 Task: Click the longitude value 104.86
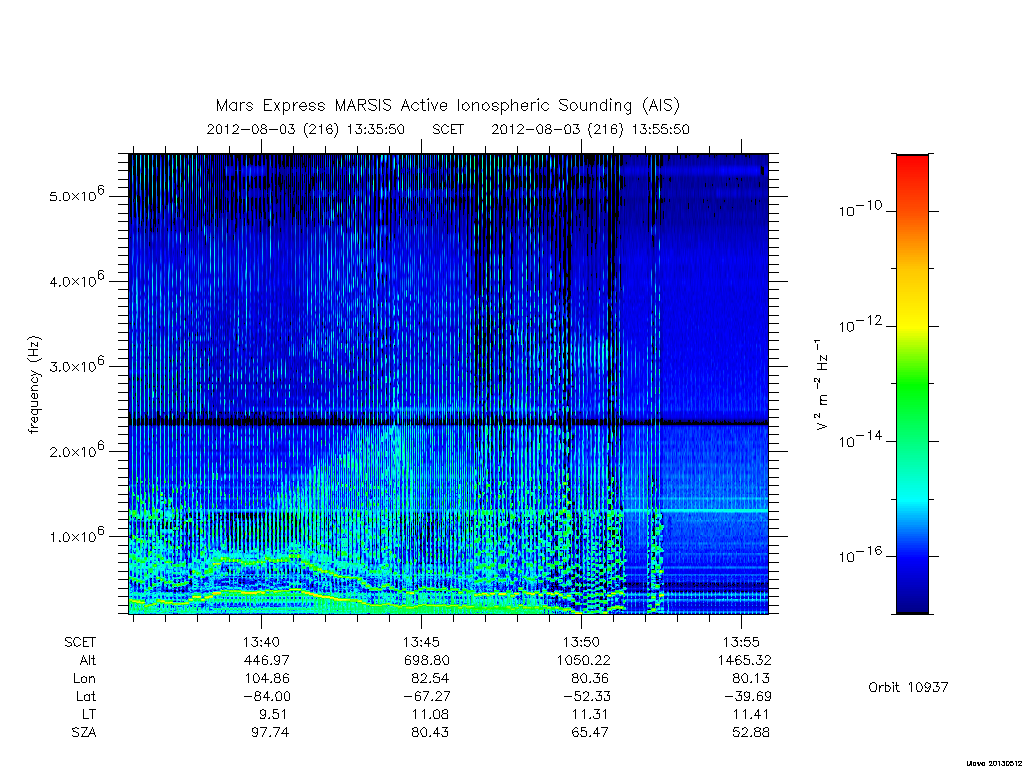click(266, 679)
